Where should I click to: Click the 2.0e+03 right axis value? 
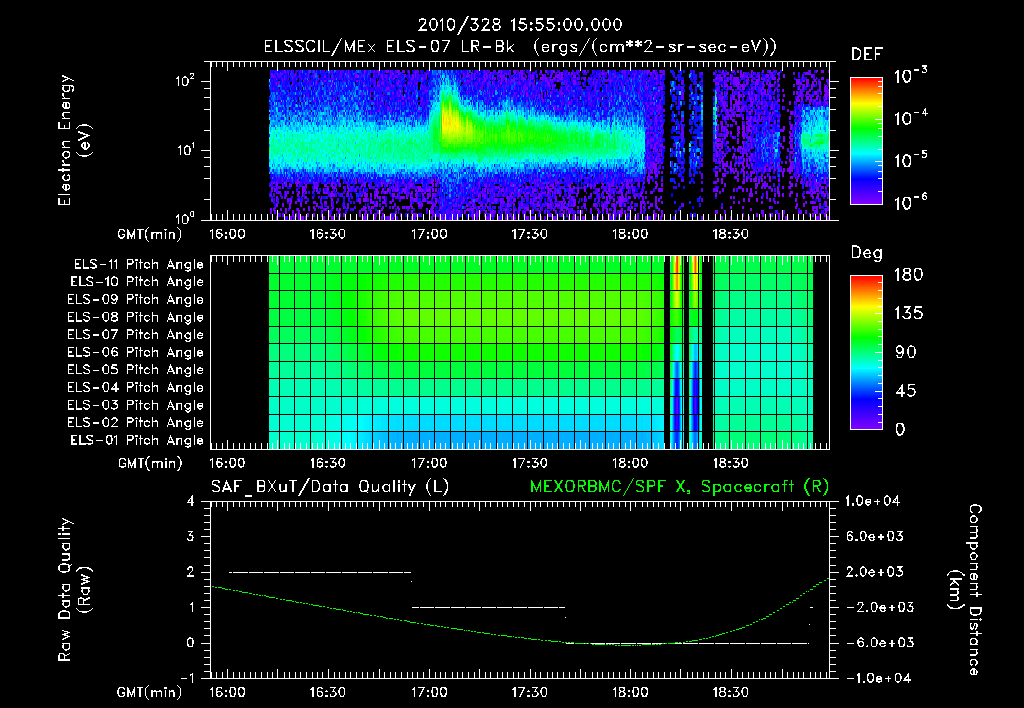pyautogui.click(x=874, y=571)
